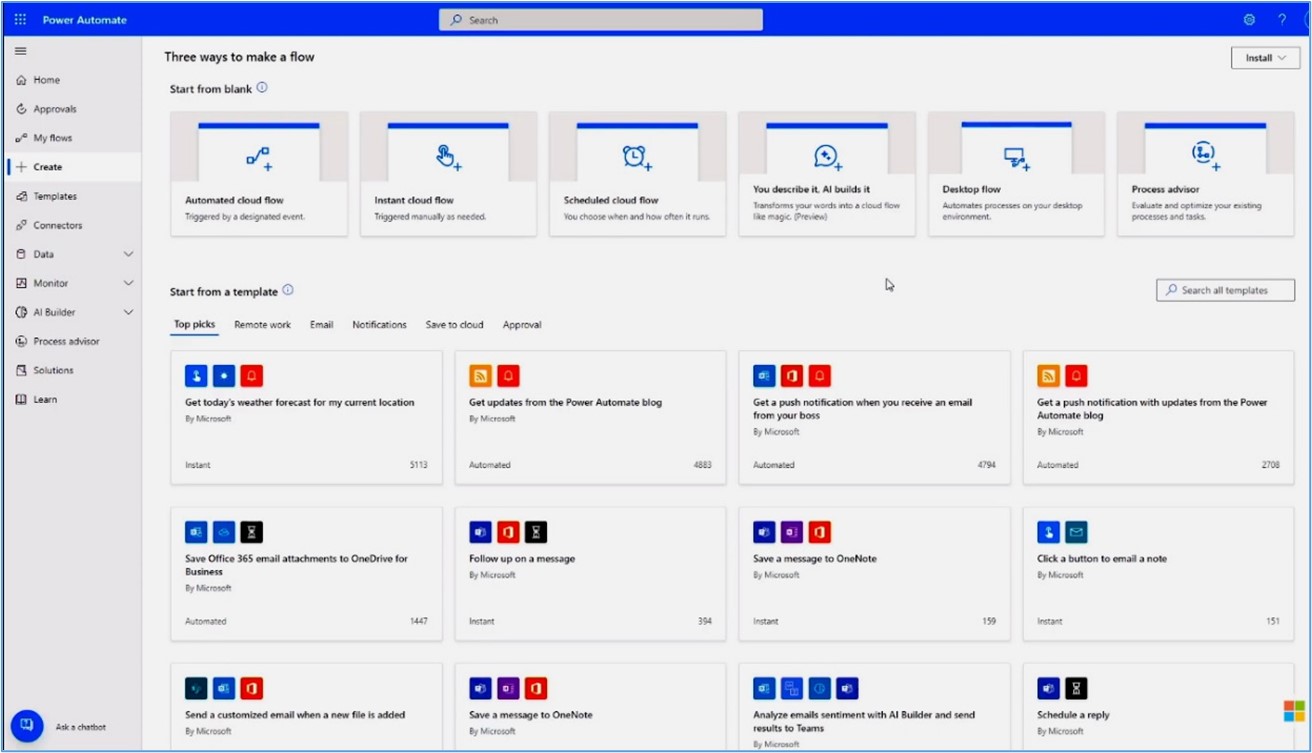Click the Approvals sidebar icon
1312x753 pixels.
21,109
